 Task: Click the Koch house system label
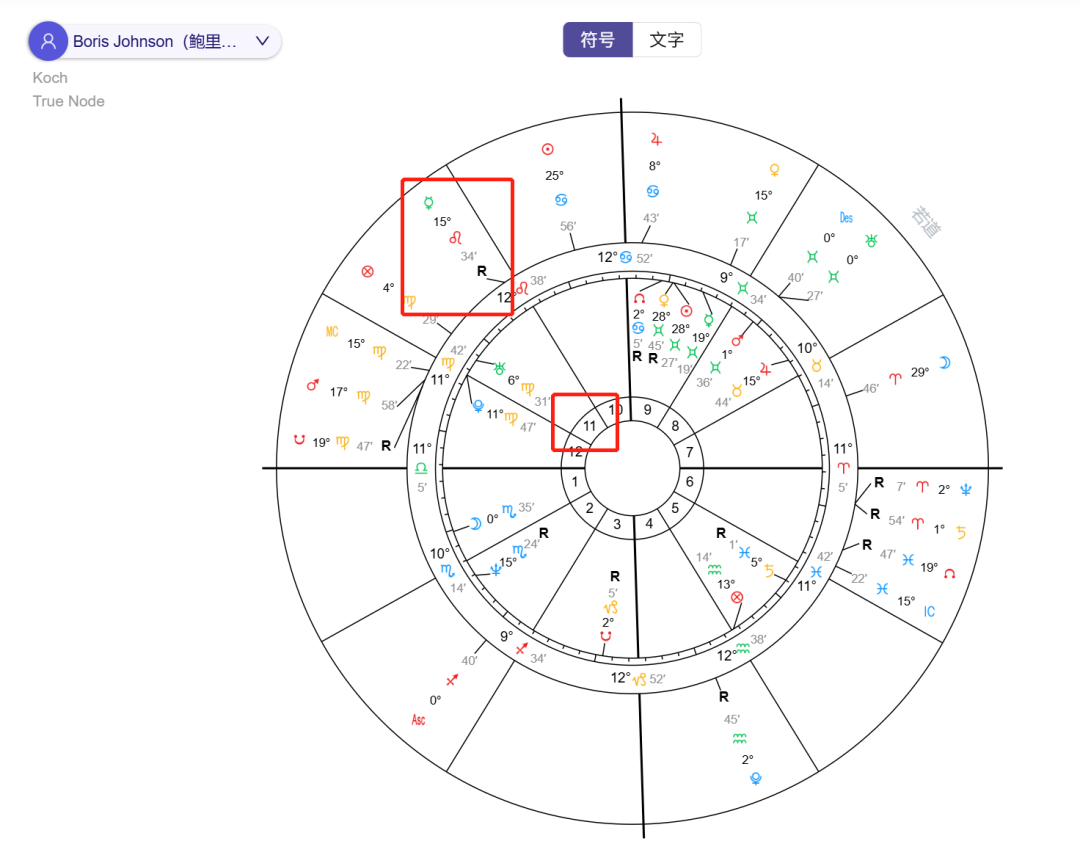click(x=50, y=77)
